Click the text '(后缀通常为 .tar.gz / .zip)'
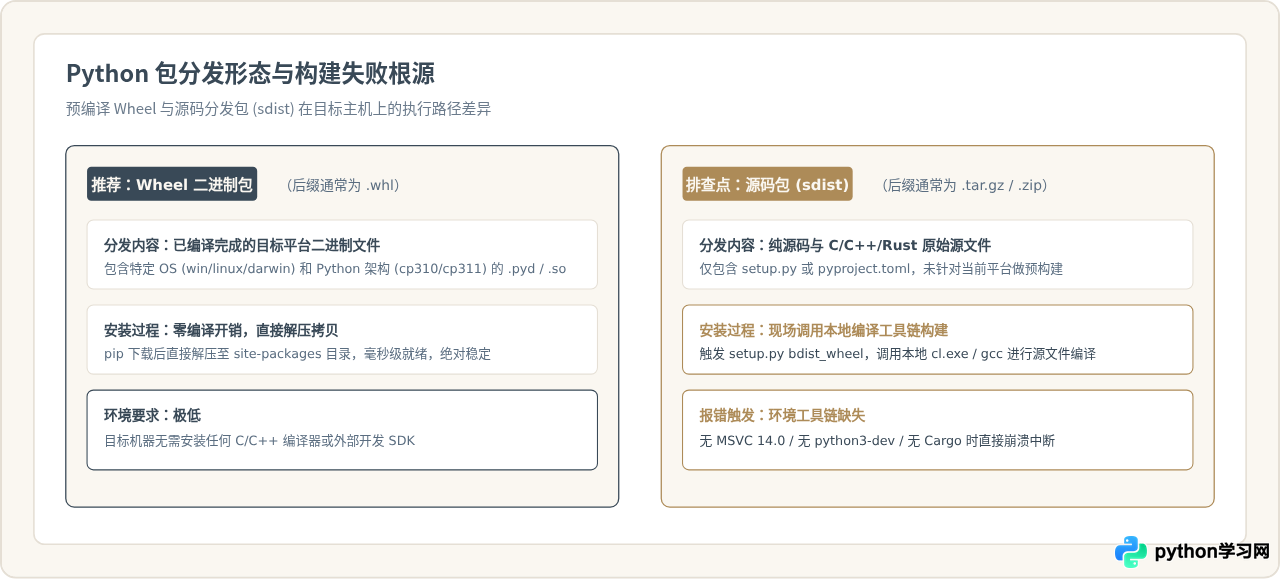The image size is (1280, 579). 964,185
